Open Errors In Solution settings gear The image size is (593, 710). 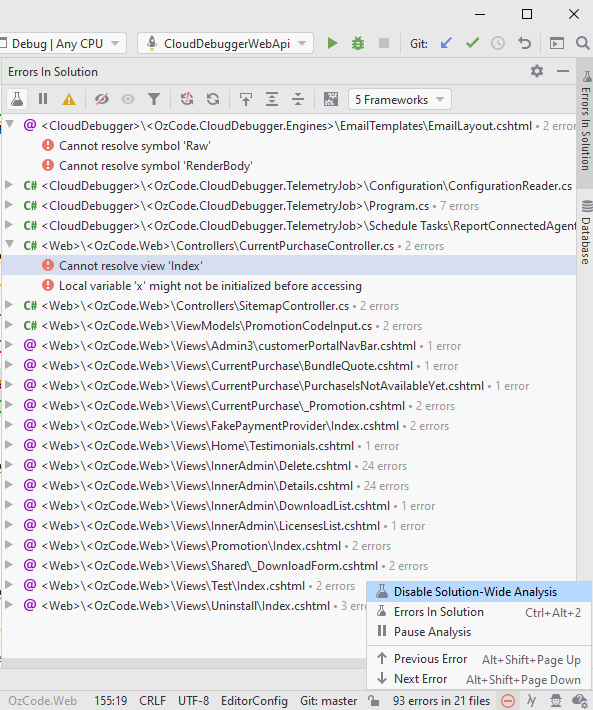coord(537,71)
